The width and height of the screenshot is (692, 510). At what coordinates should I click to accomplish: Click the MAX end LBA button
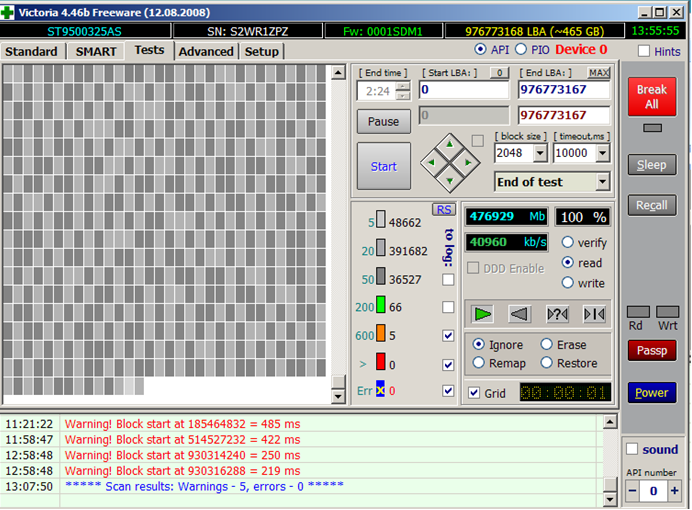[598, 73]
